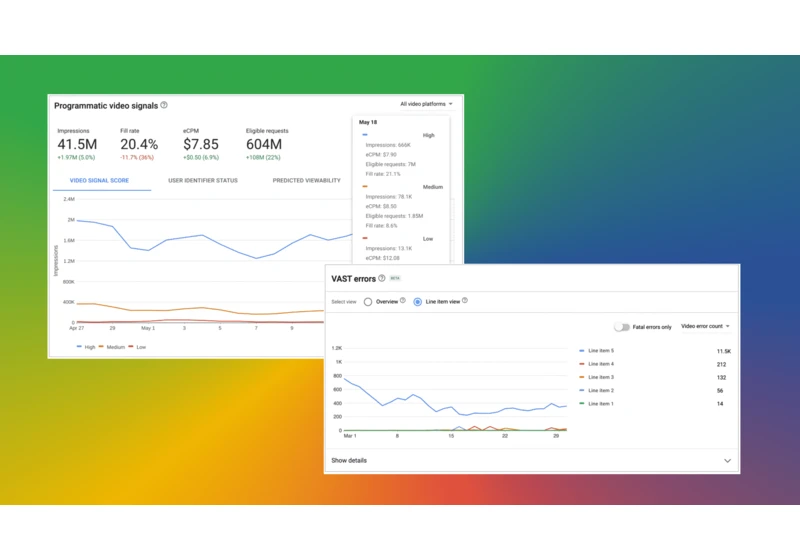Click the +1.97M (5.0%) impressions change
The image size is (800, 560).
click(x=76, y=158)
